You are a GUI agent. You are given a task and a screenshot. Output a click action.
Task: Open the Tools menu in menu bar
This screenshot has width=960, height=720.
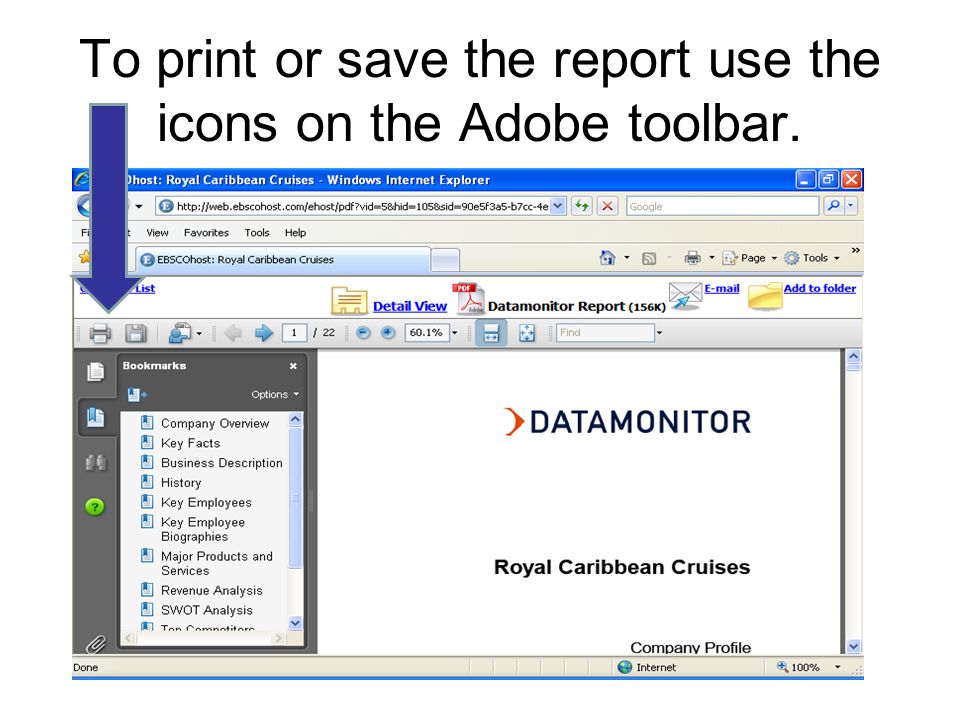(257, 233)
